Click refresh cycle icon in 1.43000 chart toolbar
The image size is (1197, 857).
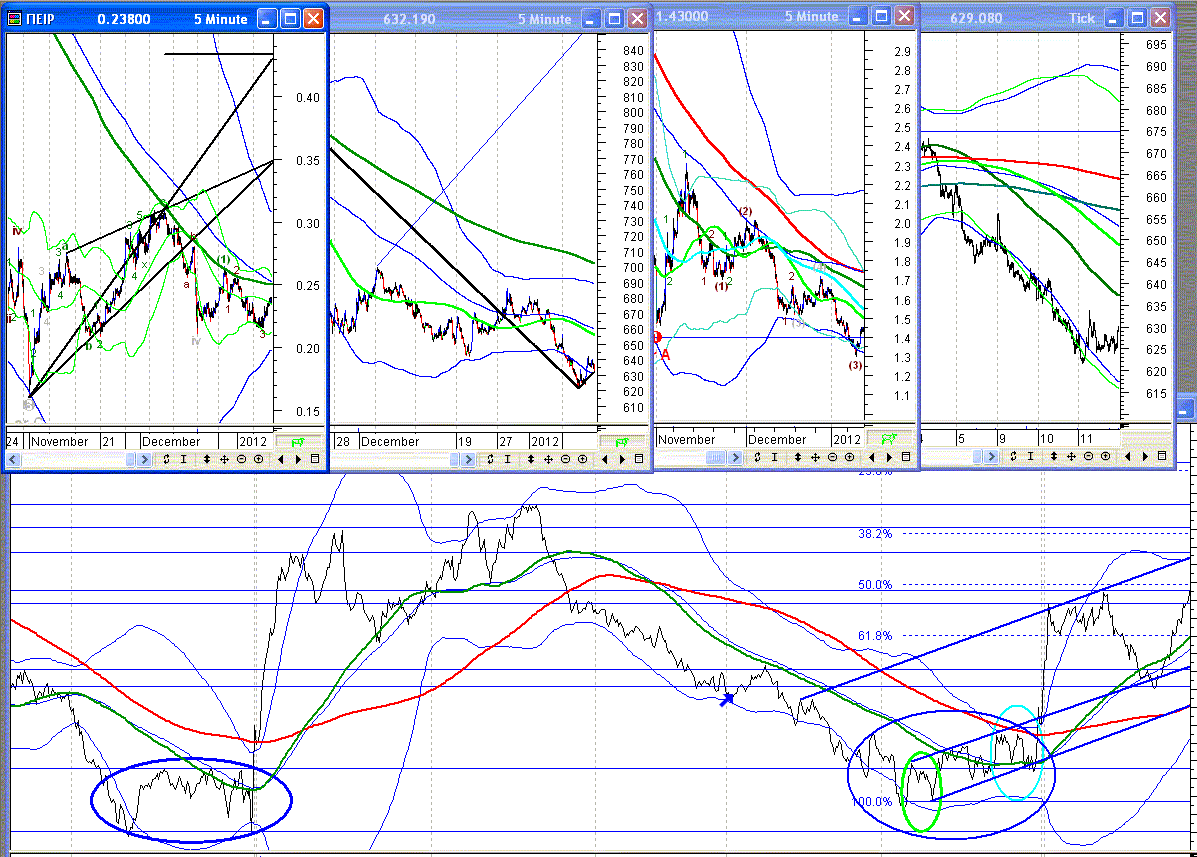[x=757, y=457]
